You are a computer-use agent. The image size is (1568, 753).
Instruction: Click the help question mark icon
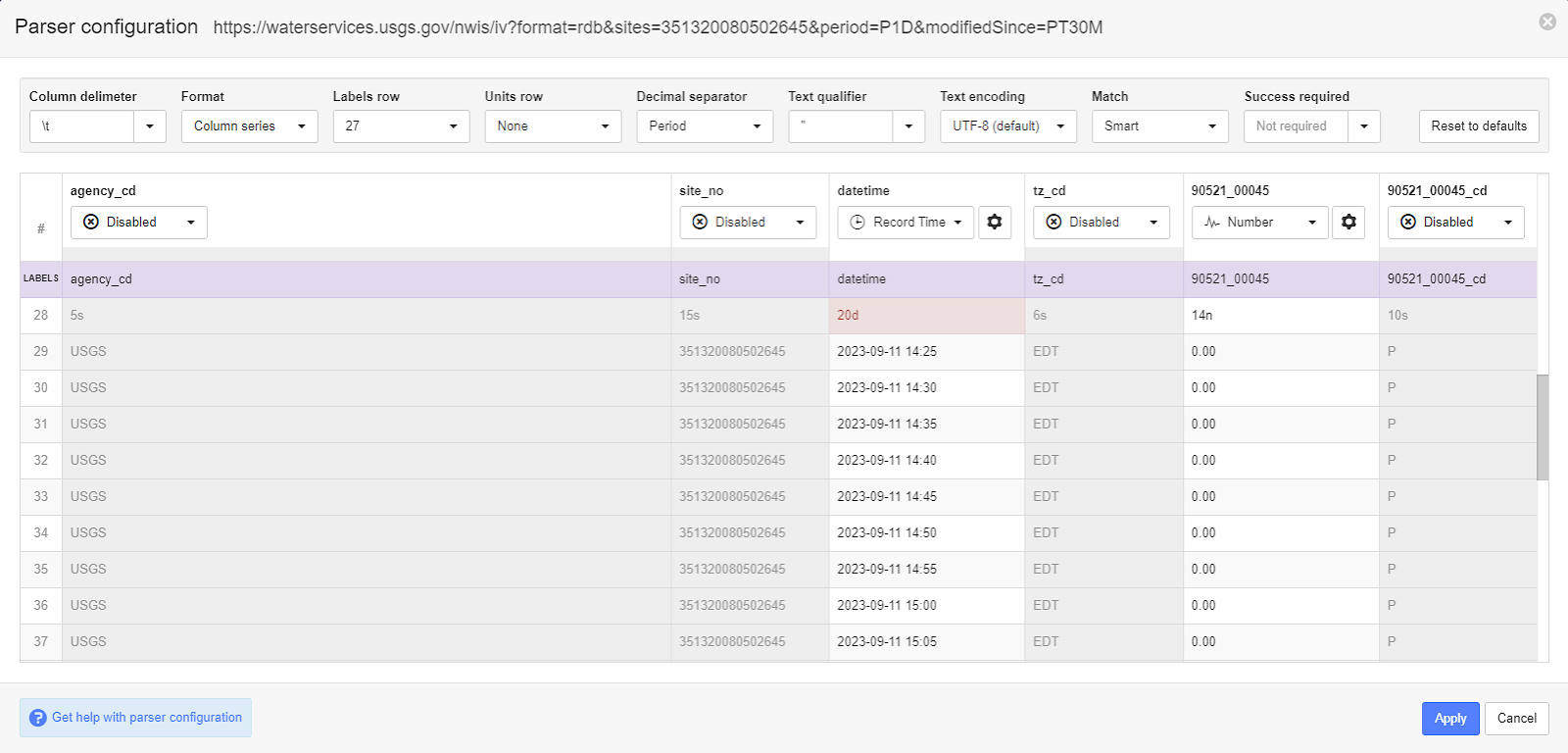pyautogui.click(x=38, y=718)
